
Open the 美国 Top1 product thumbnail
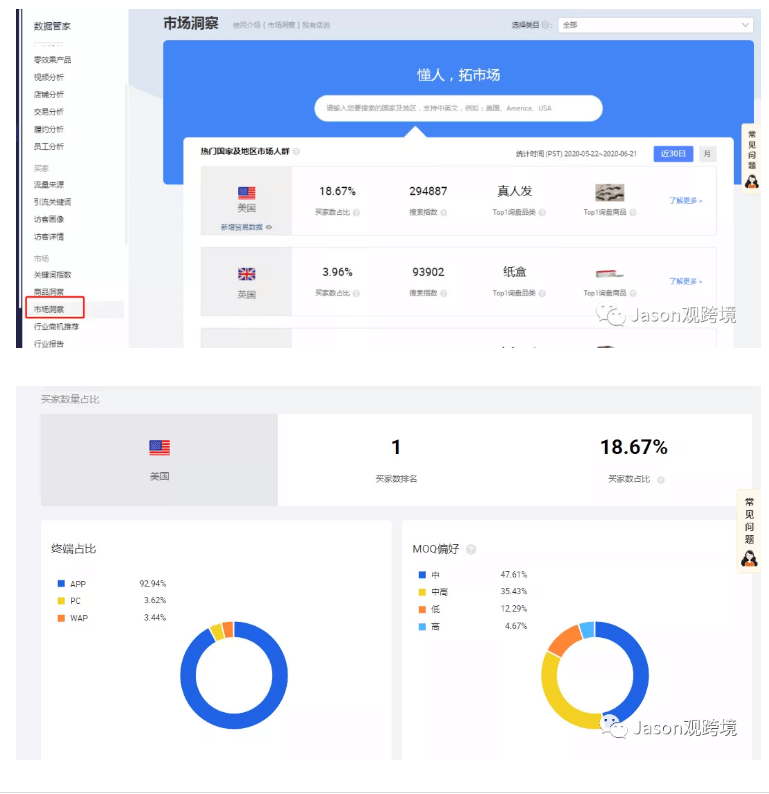tap(609, 193)
